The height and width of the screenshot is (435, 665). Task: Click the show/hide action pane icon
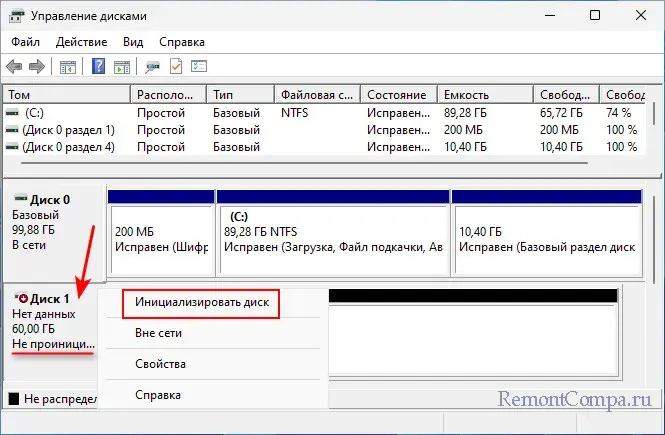(122, 67)
